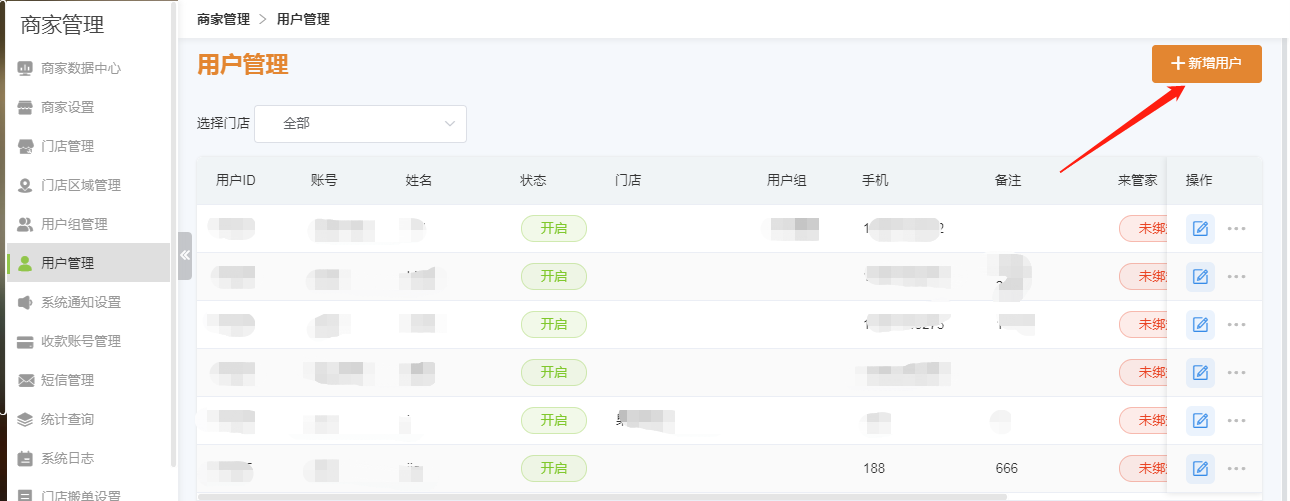Expand more actions for the second user row

1237,277
